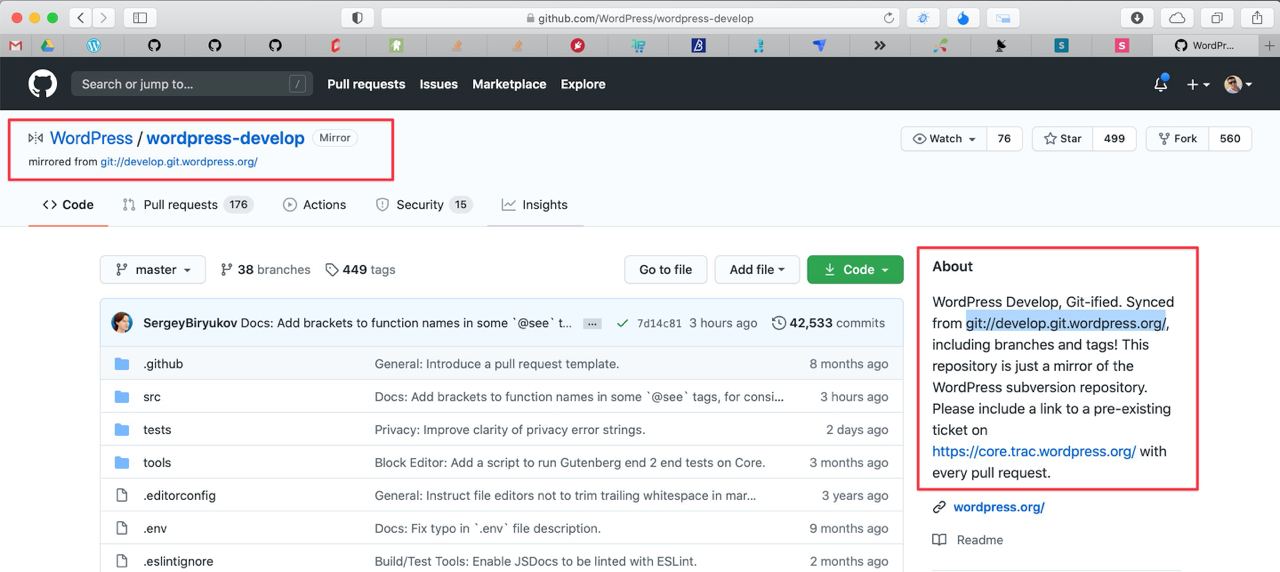The width and height of the screenshot is (1280, 572).
Task: Switch to the WordPress logo tab
Action: pyautogui.click(x=93, y=45)
